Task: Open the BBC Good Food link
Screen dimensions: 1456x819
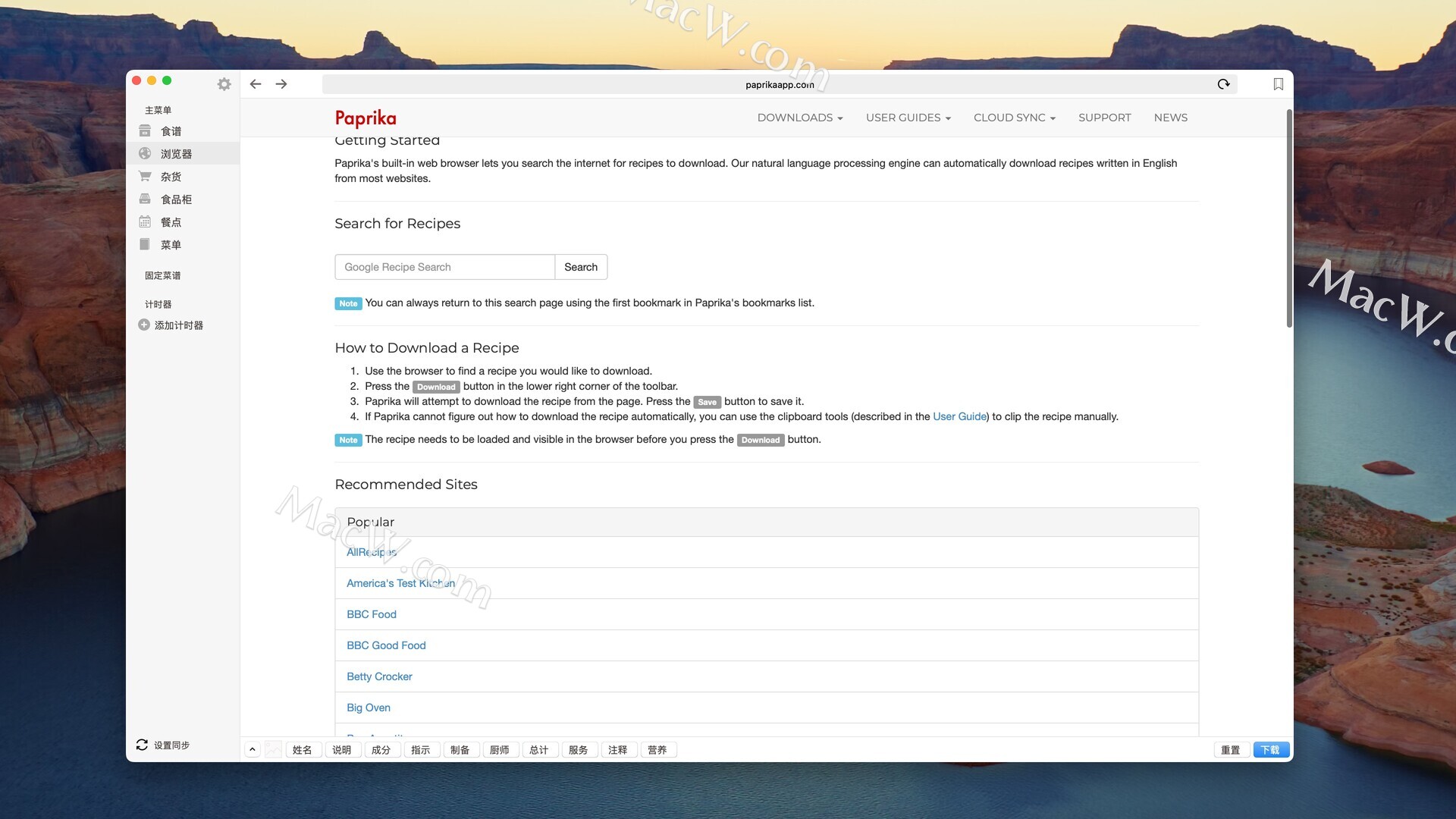Action: 386,645
